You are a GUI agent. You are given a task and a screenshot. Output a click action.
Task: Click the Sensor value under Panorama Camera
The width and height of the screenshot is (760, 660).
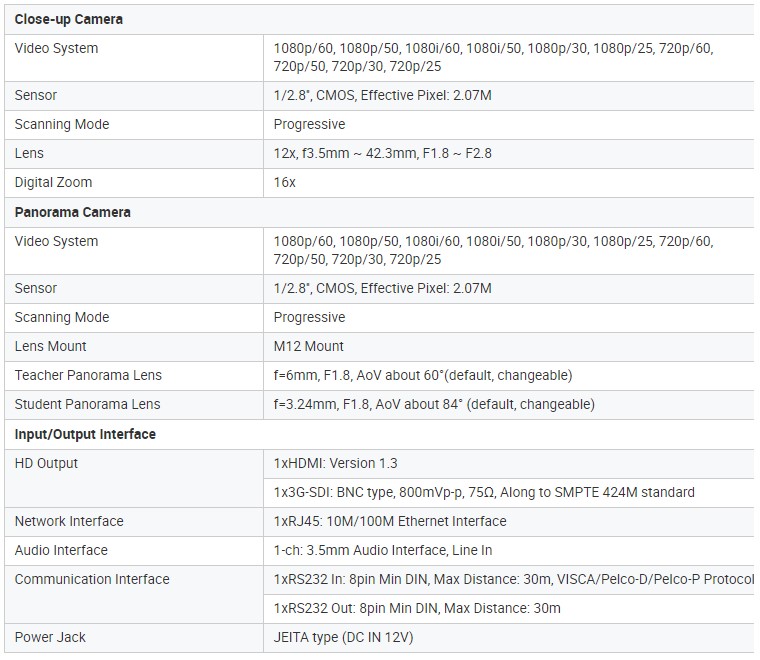(382, 288)
